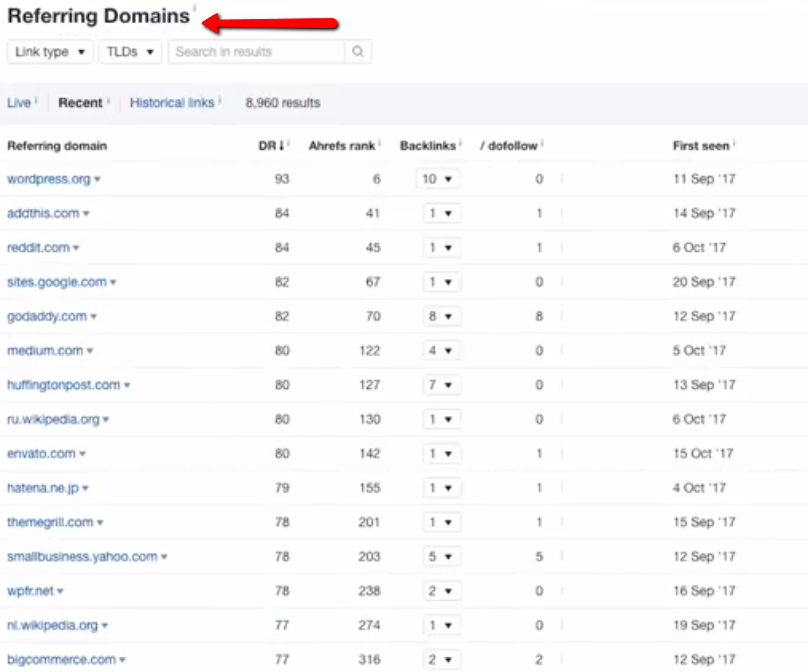Open wordpress.org domain link

coord(48,179)
